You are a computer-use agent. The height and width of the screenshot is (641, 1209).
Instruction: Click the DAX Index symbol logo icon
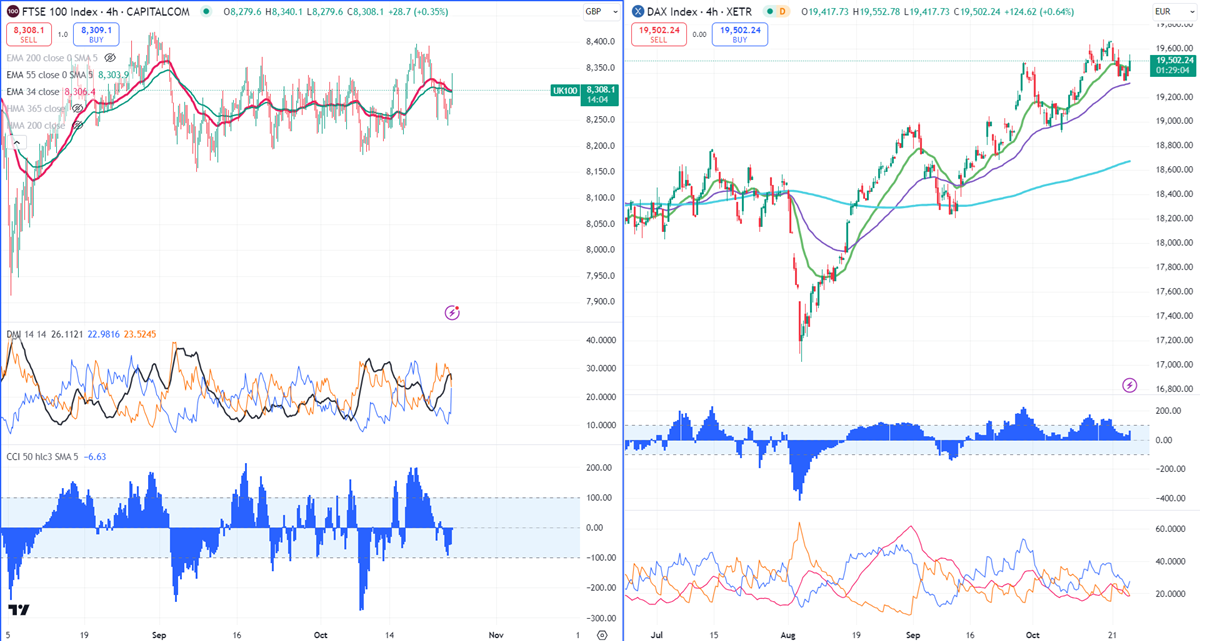pyautogui.click(x=637, y=12)
